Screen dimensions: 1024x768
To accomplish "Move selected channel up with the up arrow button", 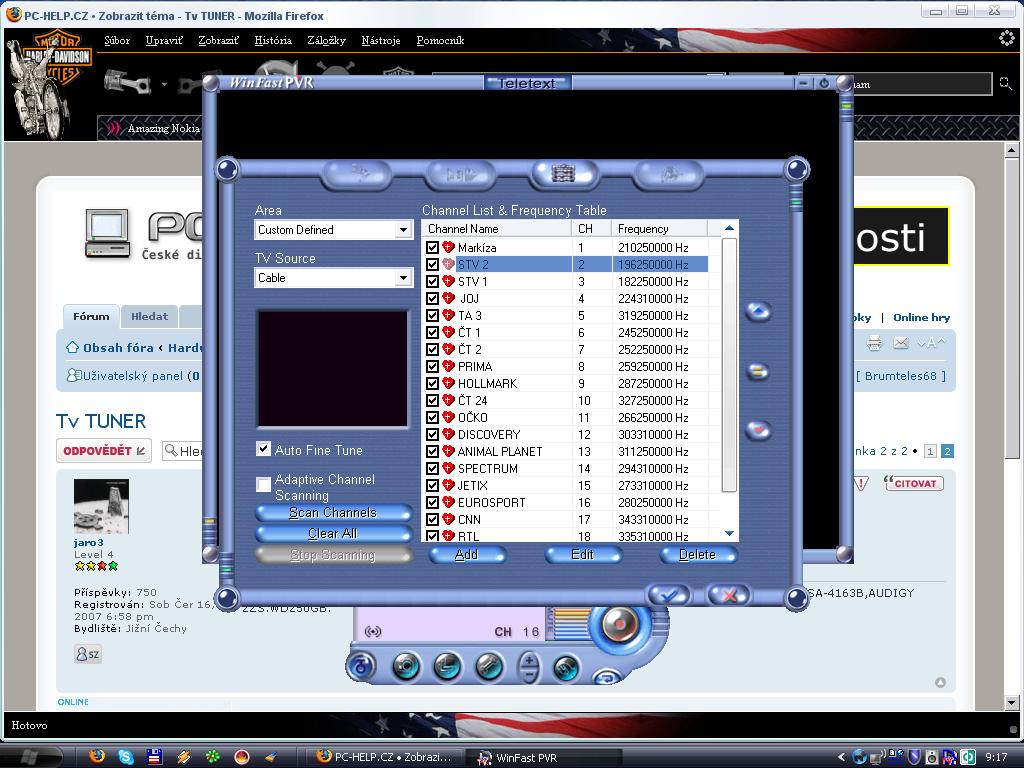I will (x=758, y=312).
